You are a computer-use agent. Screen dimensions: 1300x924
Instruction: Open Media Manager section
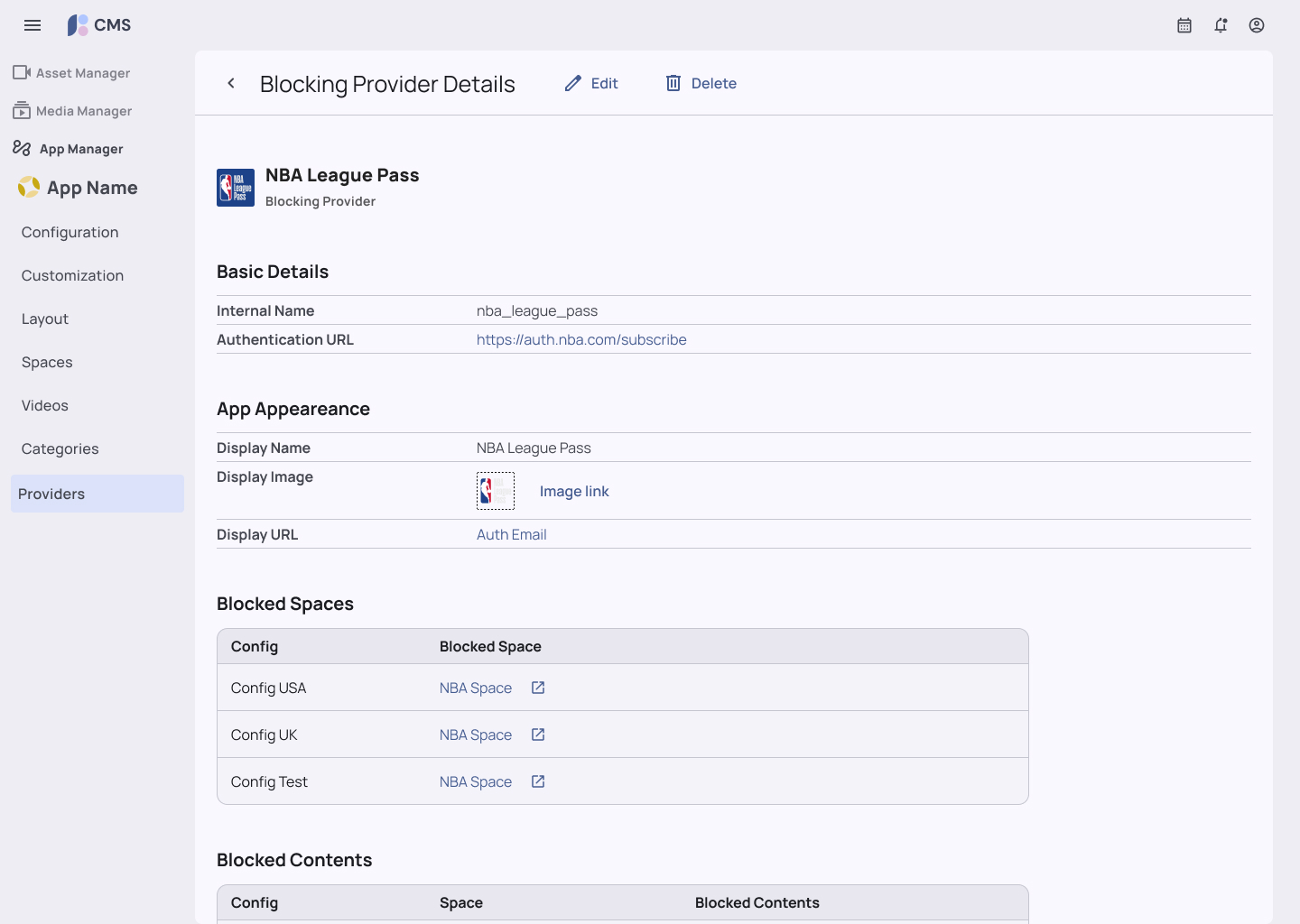pyautogui.click(x=84, y=111)
